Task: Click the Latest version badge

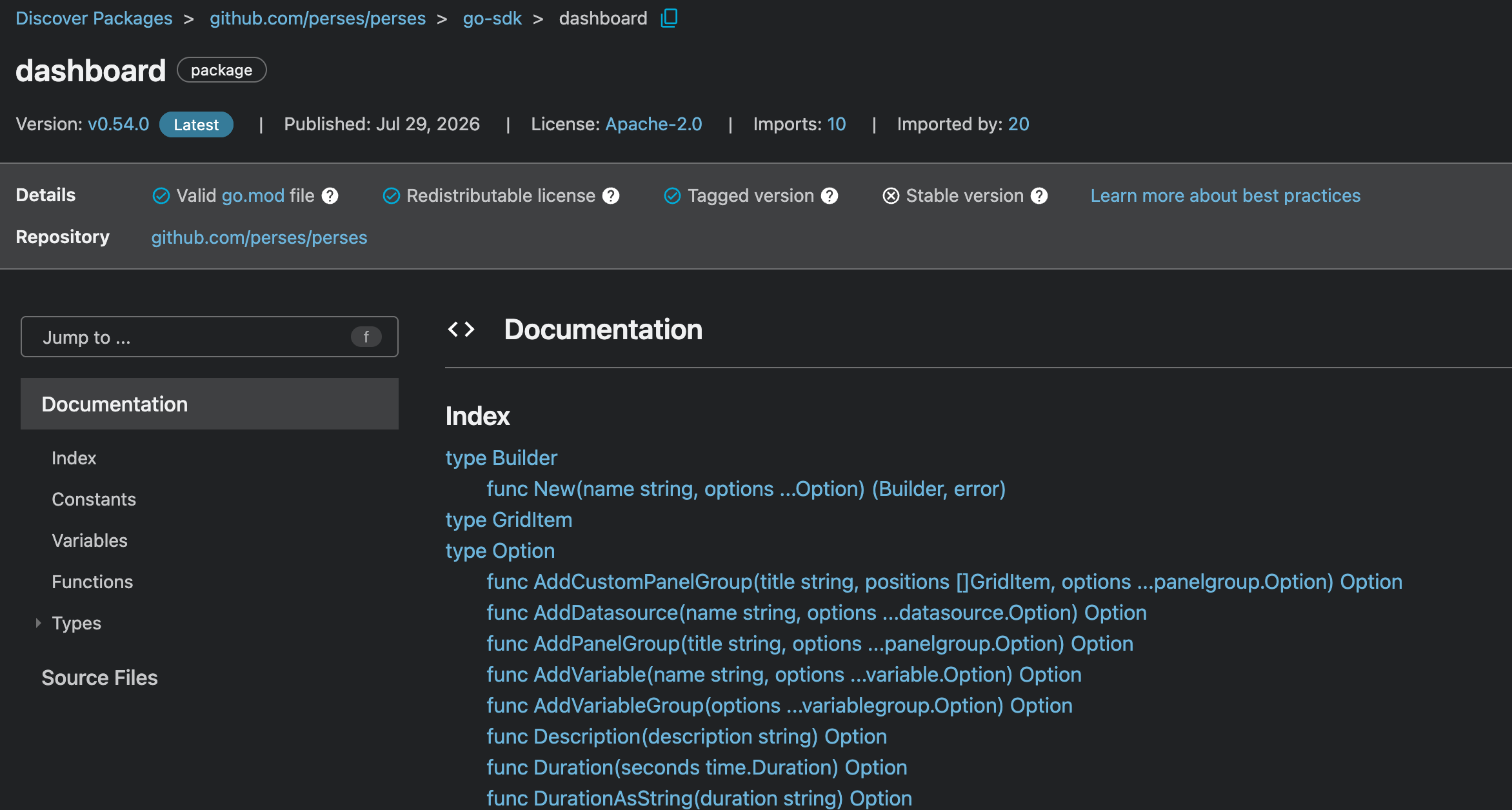Action: point(196,124)
